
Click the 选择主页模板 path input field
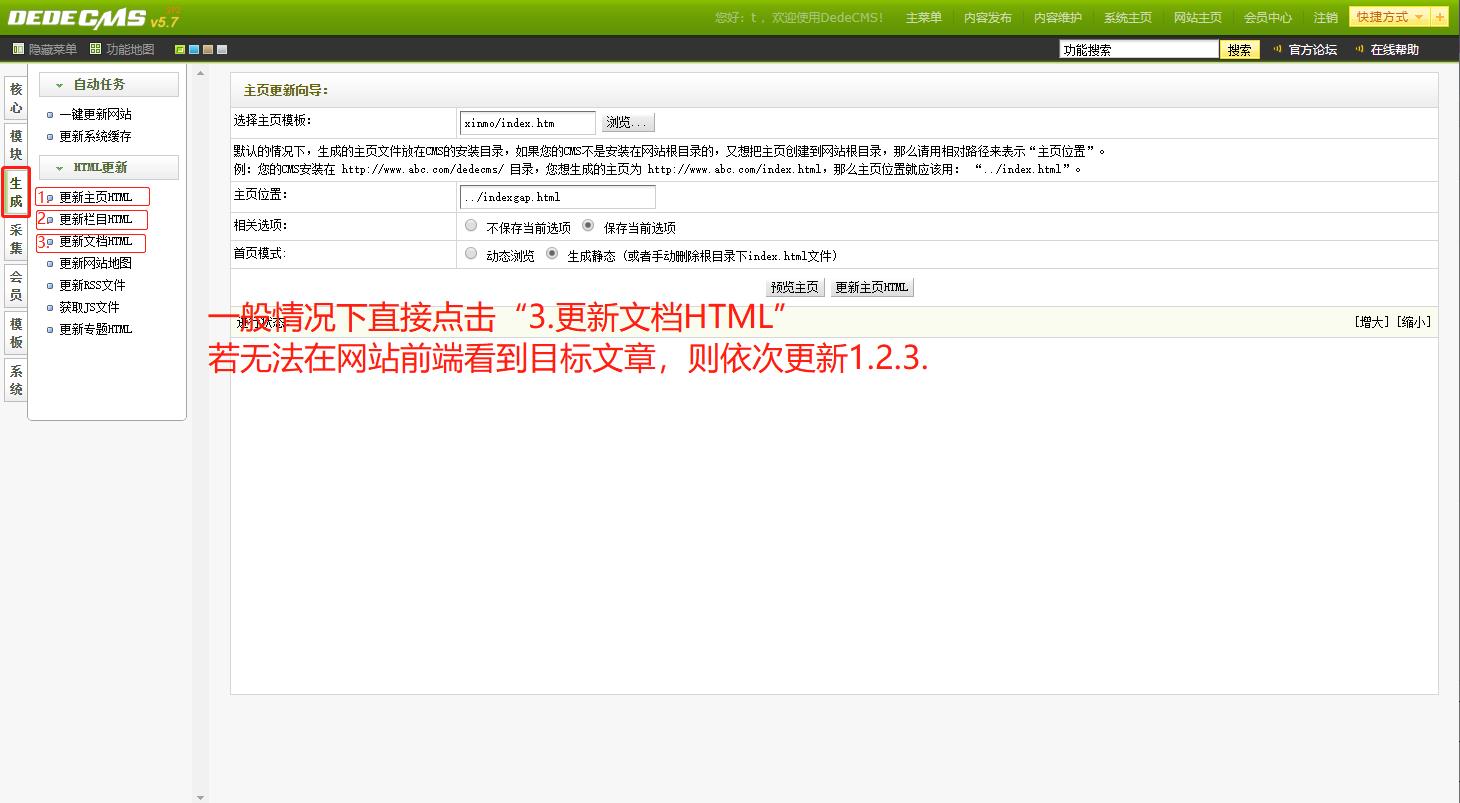(528, 123)
